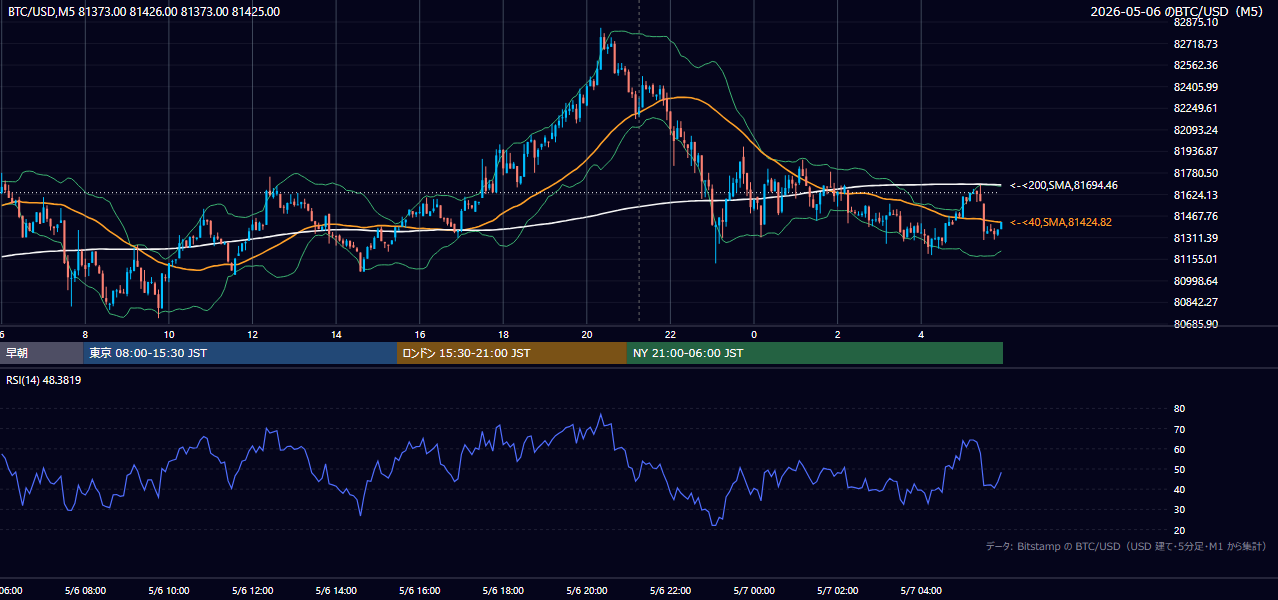Select the ロンドン 15:30-21:00 JST session bar
Screen dimensions: 1278x600
512,353
